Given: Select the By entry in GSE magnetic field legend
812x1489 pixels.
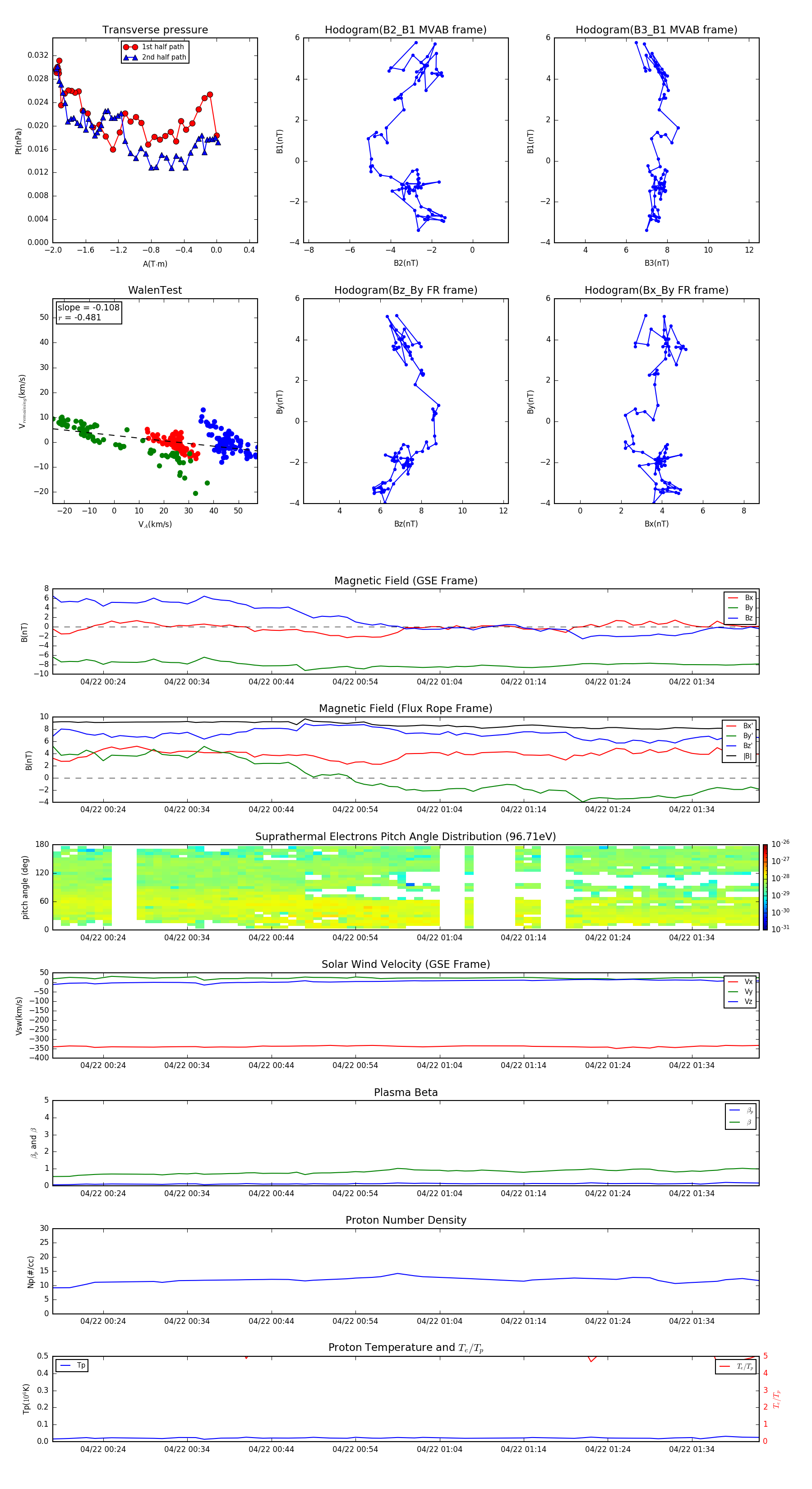Looking at the screenshot, I should coord(740,607).
